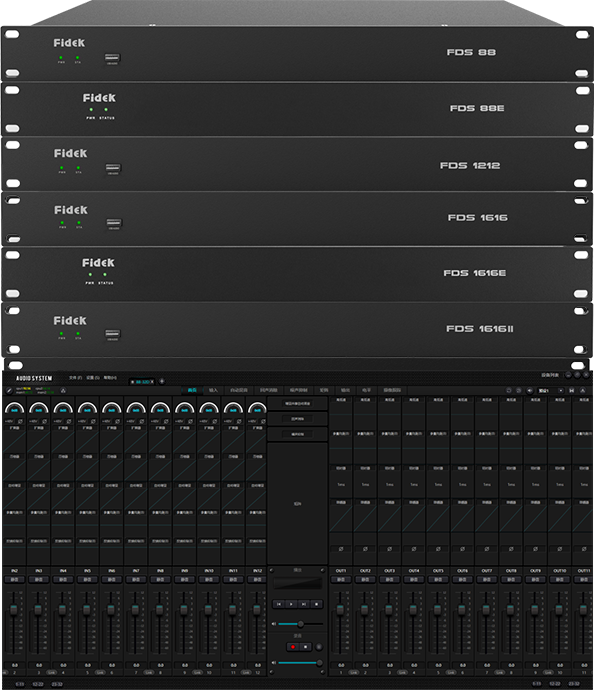Stop playback with the square stop button
This screenshot has height=690, width=594.
click(316, 604)
